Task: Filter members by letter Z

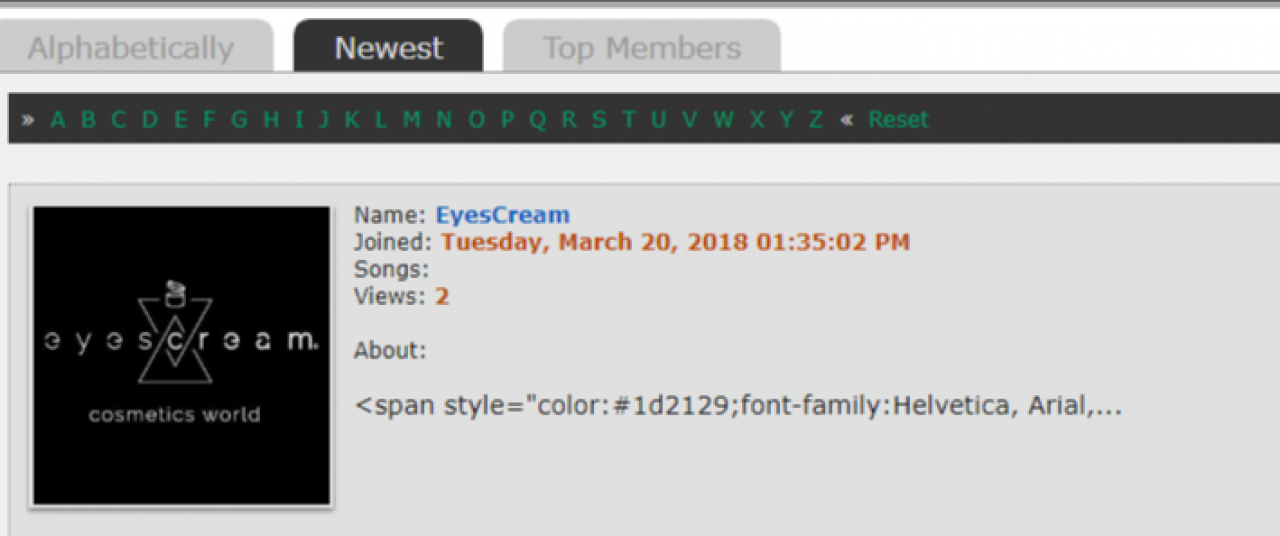Action: pyautogui.click(x=816, y=120)
